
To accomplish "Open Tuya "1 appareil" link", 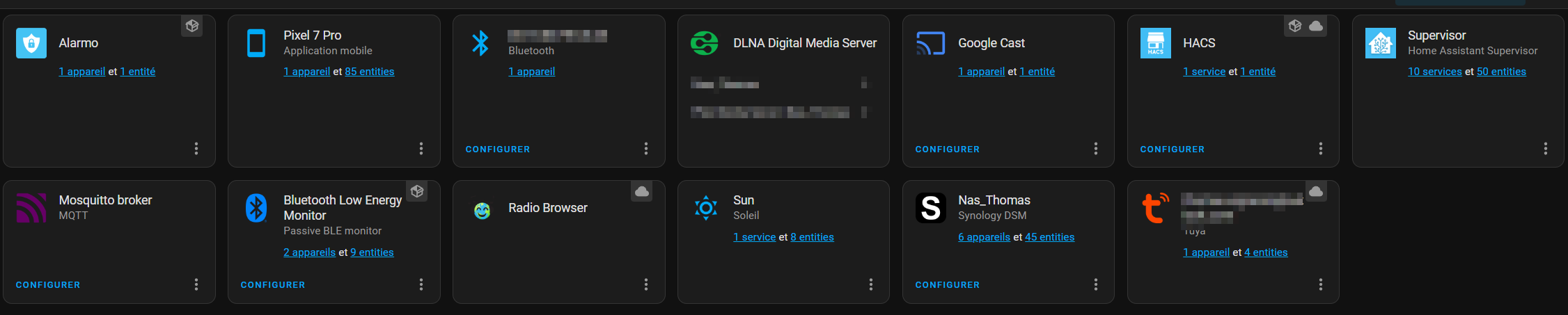I will pos(1207,252).
